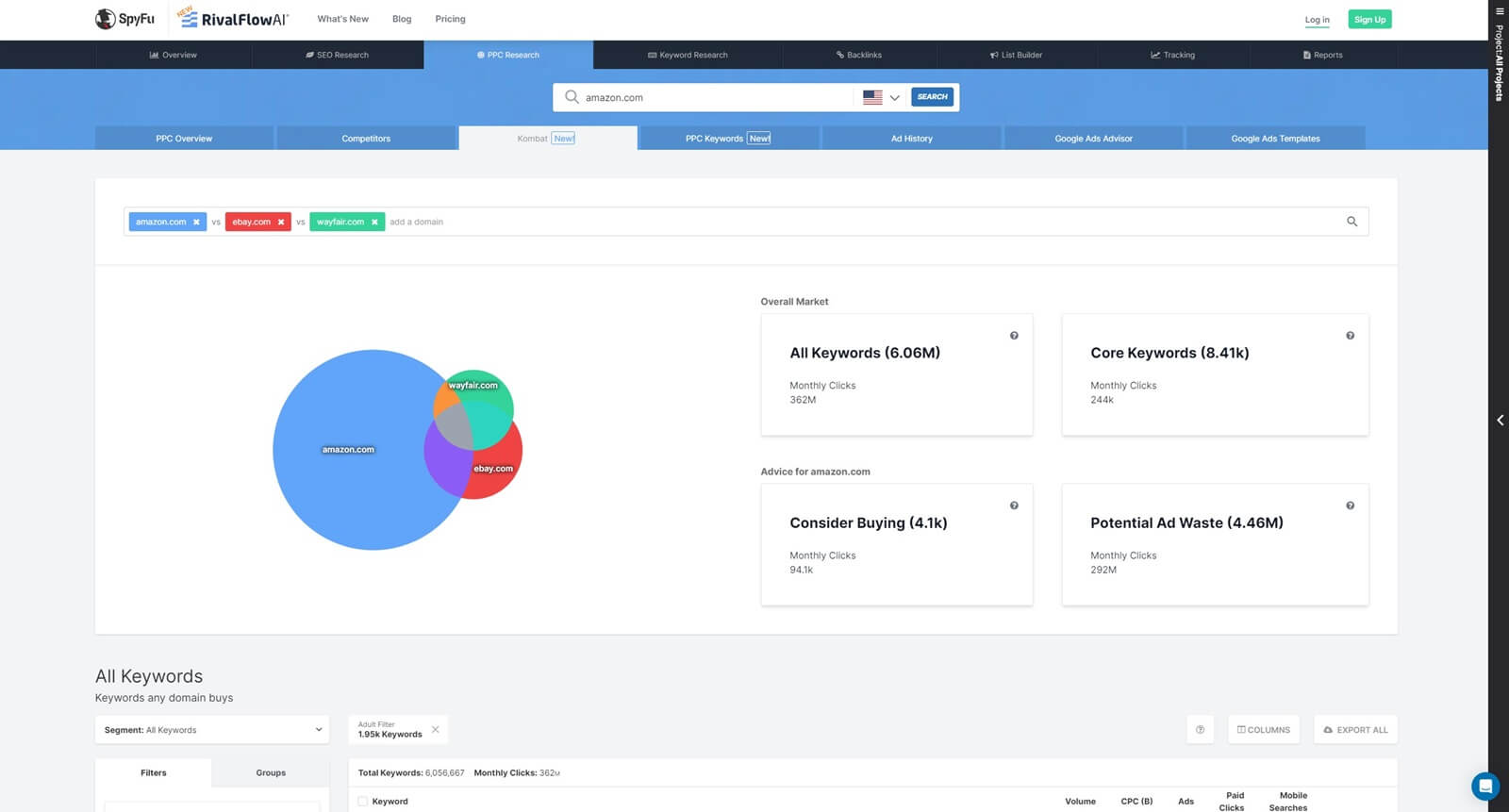Click the main search bar magnifier icon

coord(572,97)
